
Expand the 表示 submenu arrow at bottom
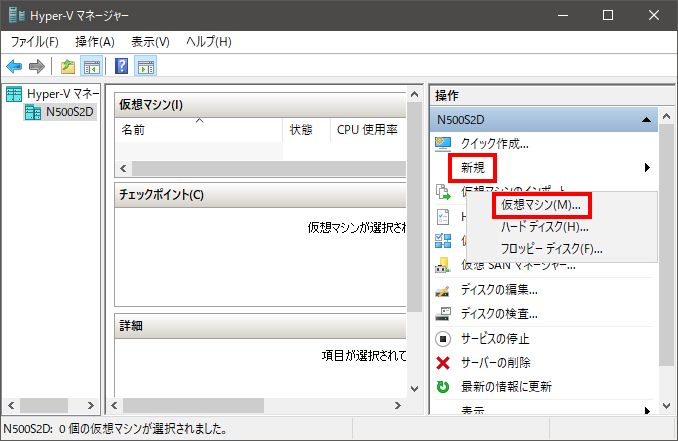point(647,410)
